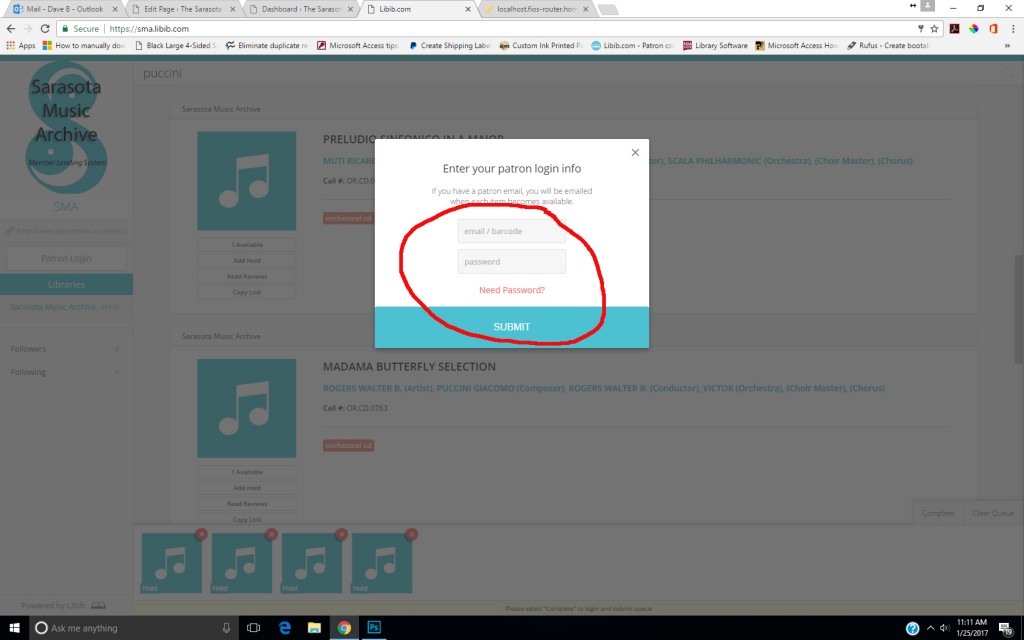
Task: Open the Library Software bookmark
Action: point(715,46)
